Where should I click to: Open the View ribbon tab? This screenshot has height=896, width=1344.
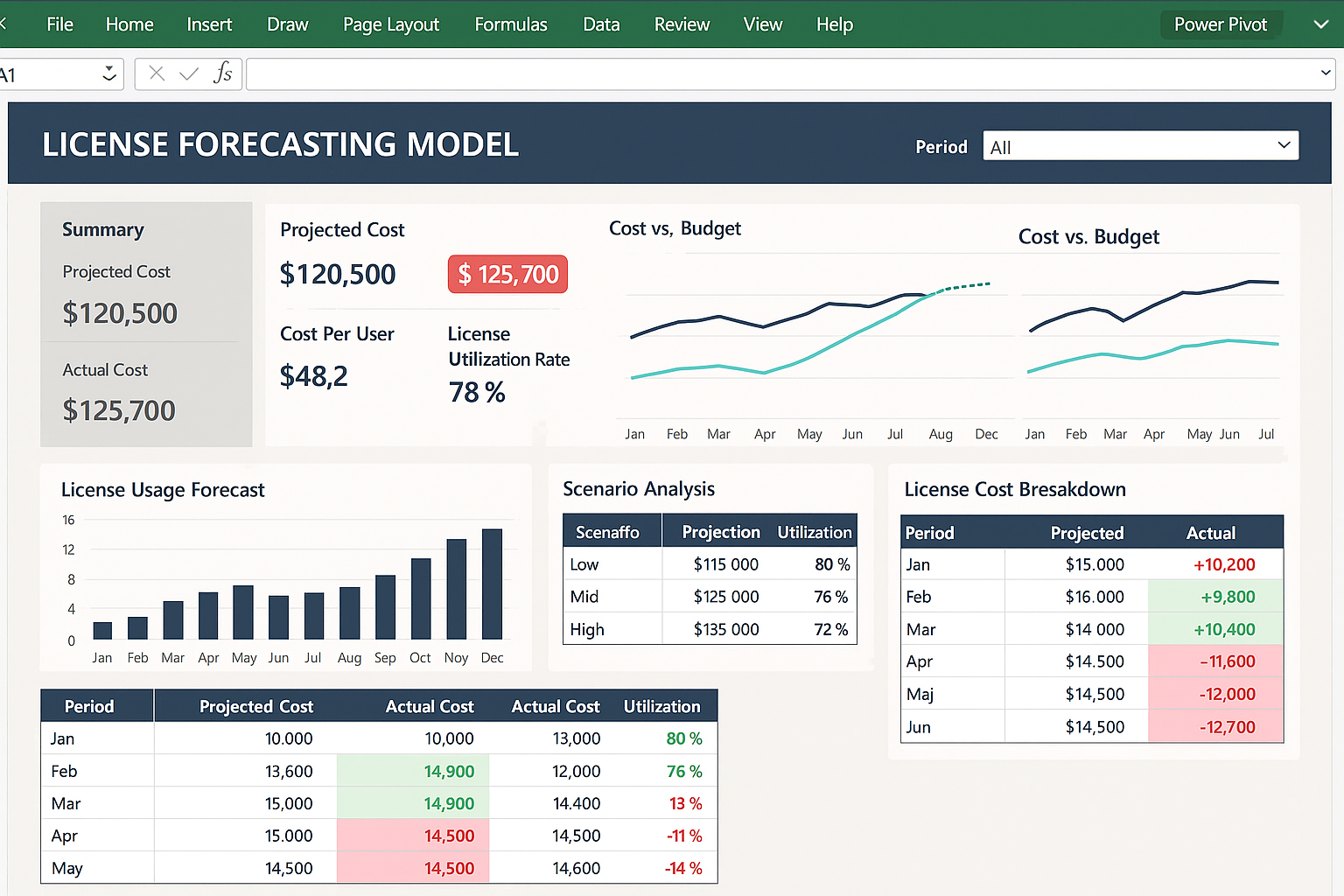[x=763, y=24]
